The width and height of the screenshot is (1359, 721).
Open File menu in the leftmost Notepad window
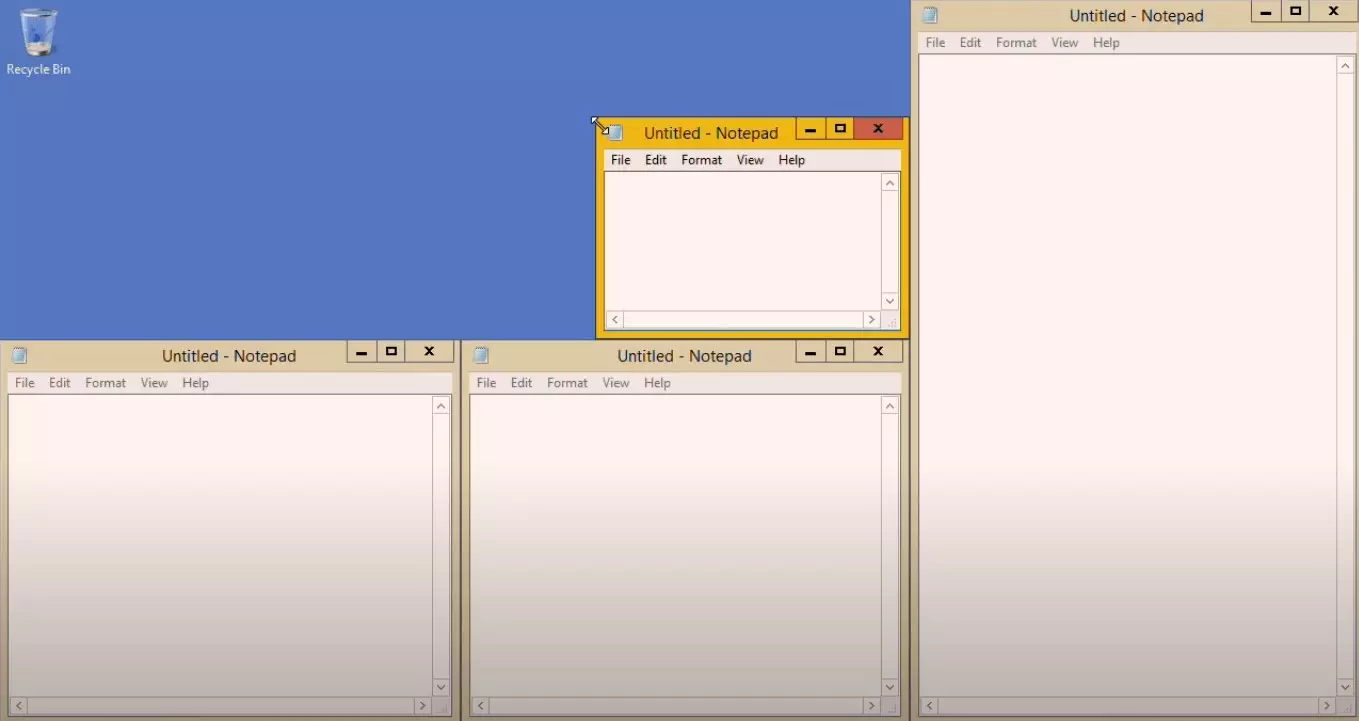24,383
